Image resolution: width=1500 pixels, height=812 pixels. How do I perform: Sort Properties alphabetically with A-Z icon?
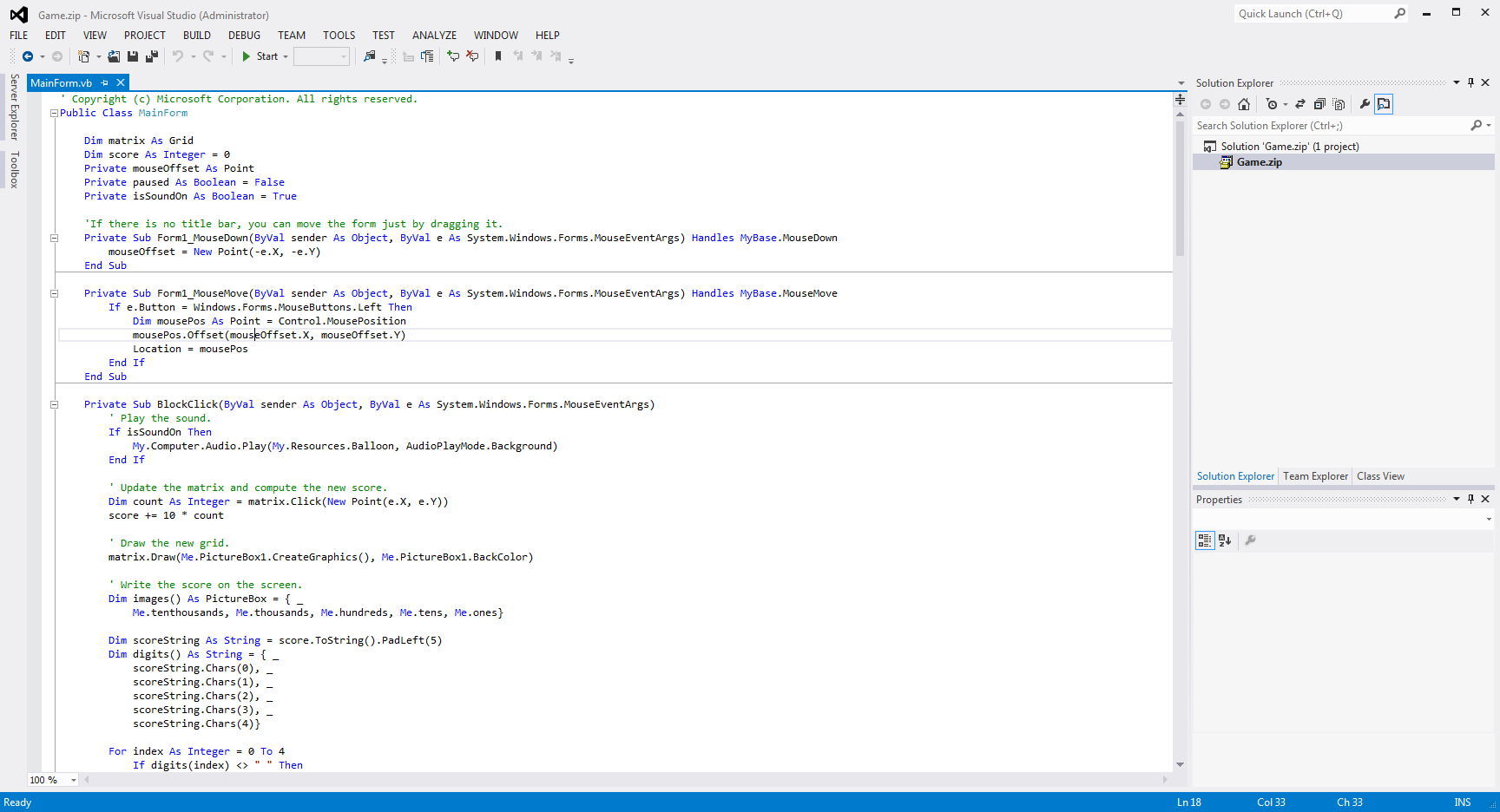click(1225, 540)
